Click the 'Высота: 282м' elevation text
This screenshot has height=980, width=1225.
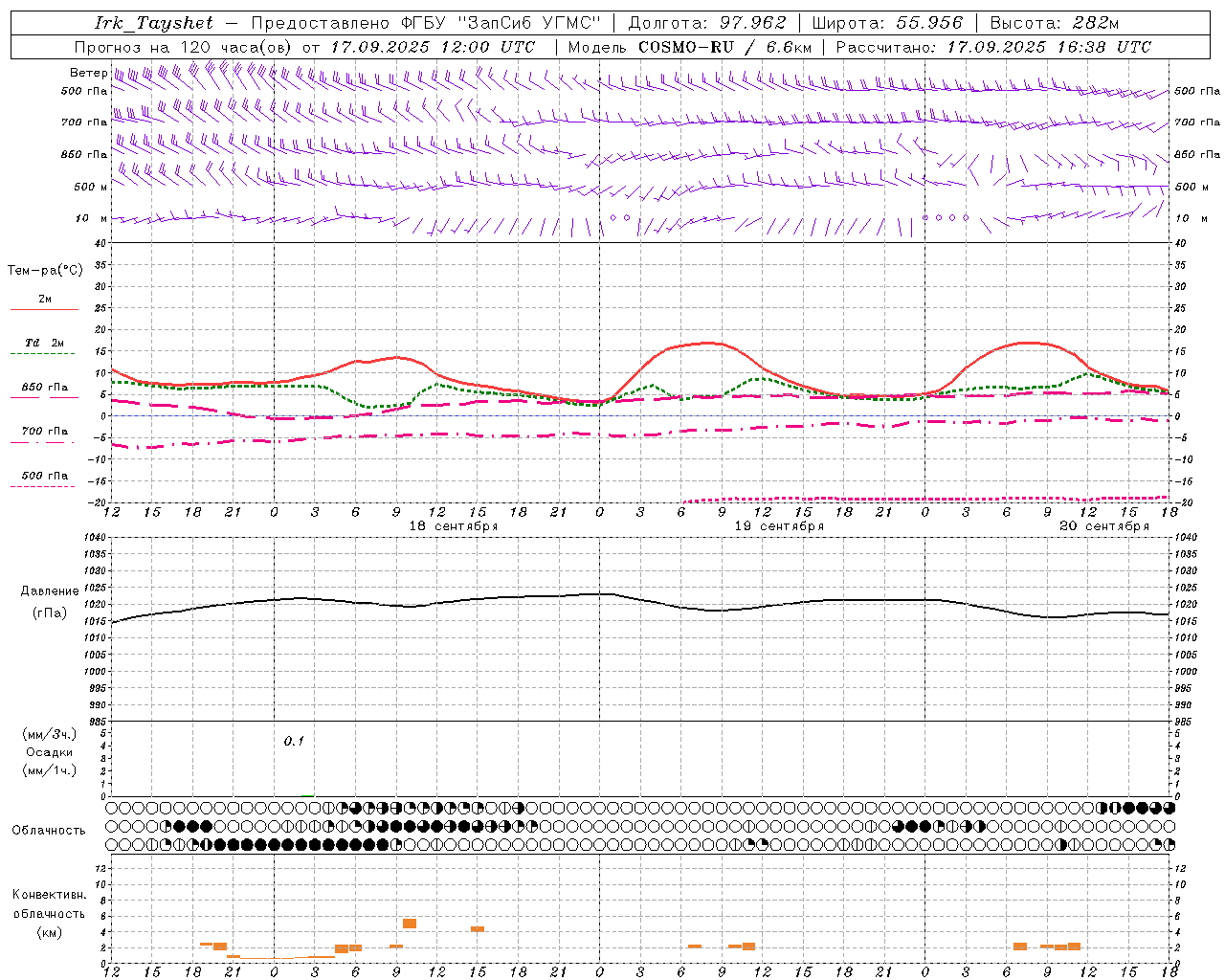pyautogui.click(x=1055, y=23)
